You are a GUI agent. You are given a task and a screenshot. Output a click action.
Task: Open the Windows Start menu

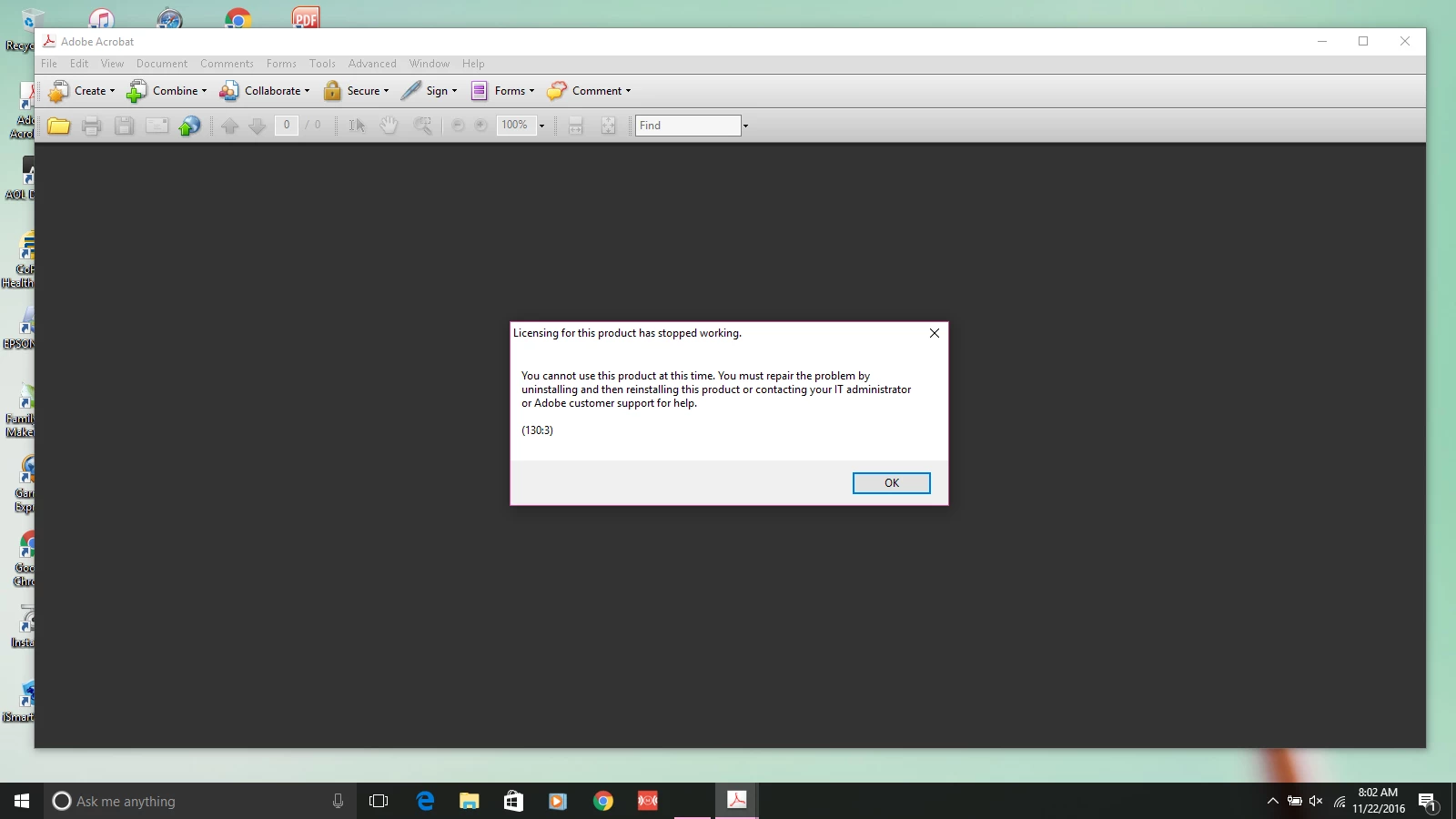tap(22, 801)
